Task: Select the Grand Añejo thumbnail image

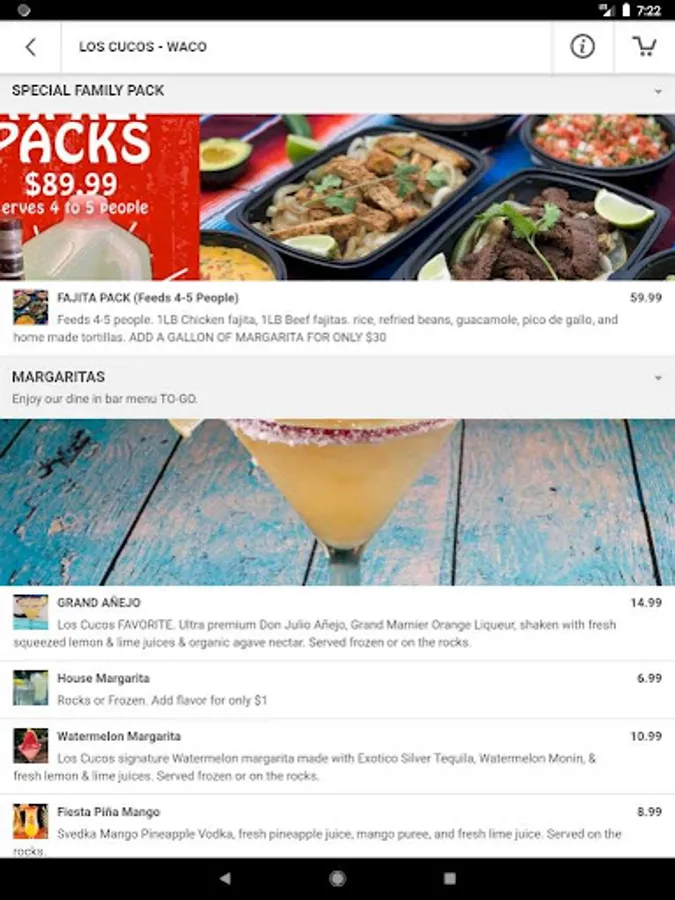Action: 30,612
